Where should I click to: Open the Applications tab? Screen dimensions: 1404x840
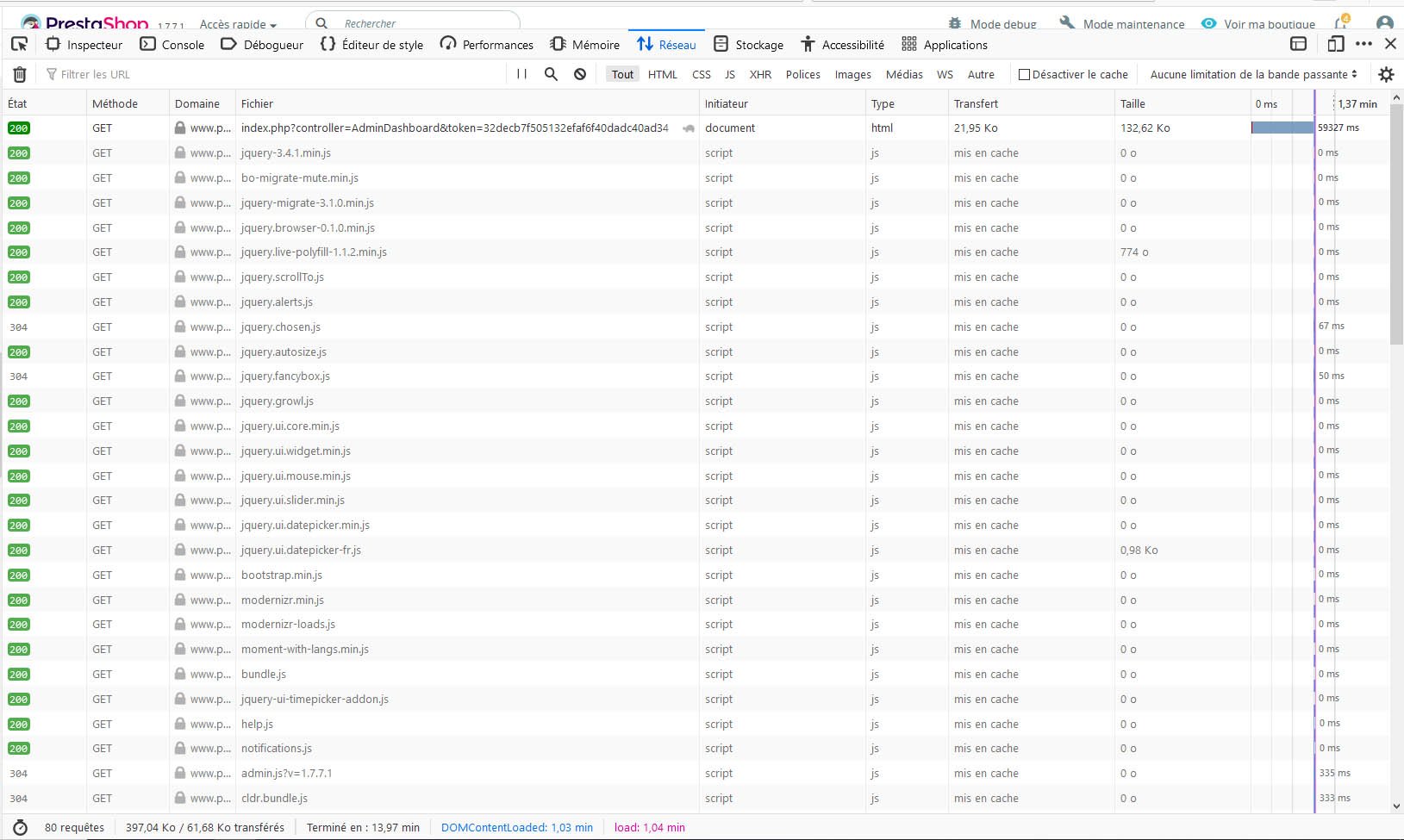pos(945,45)
